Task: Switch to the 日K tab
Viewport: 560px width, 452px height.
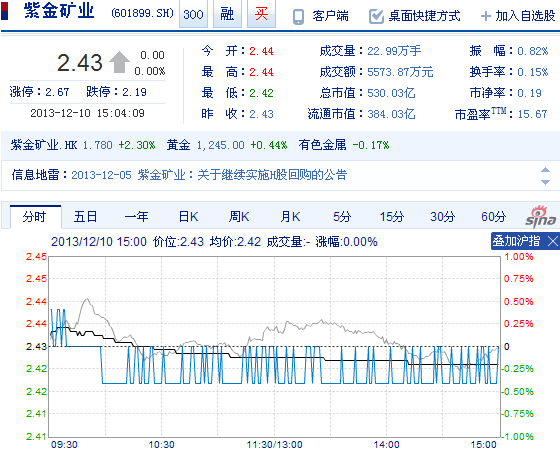Action: [x=188, y=217]
